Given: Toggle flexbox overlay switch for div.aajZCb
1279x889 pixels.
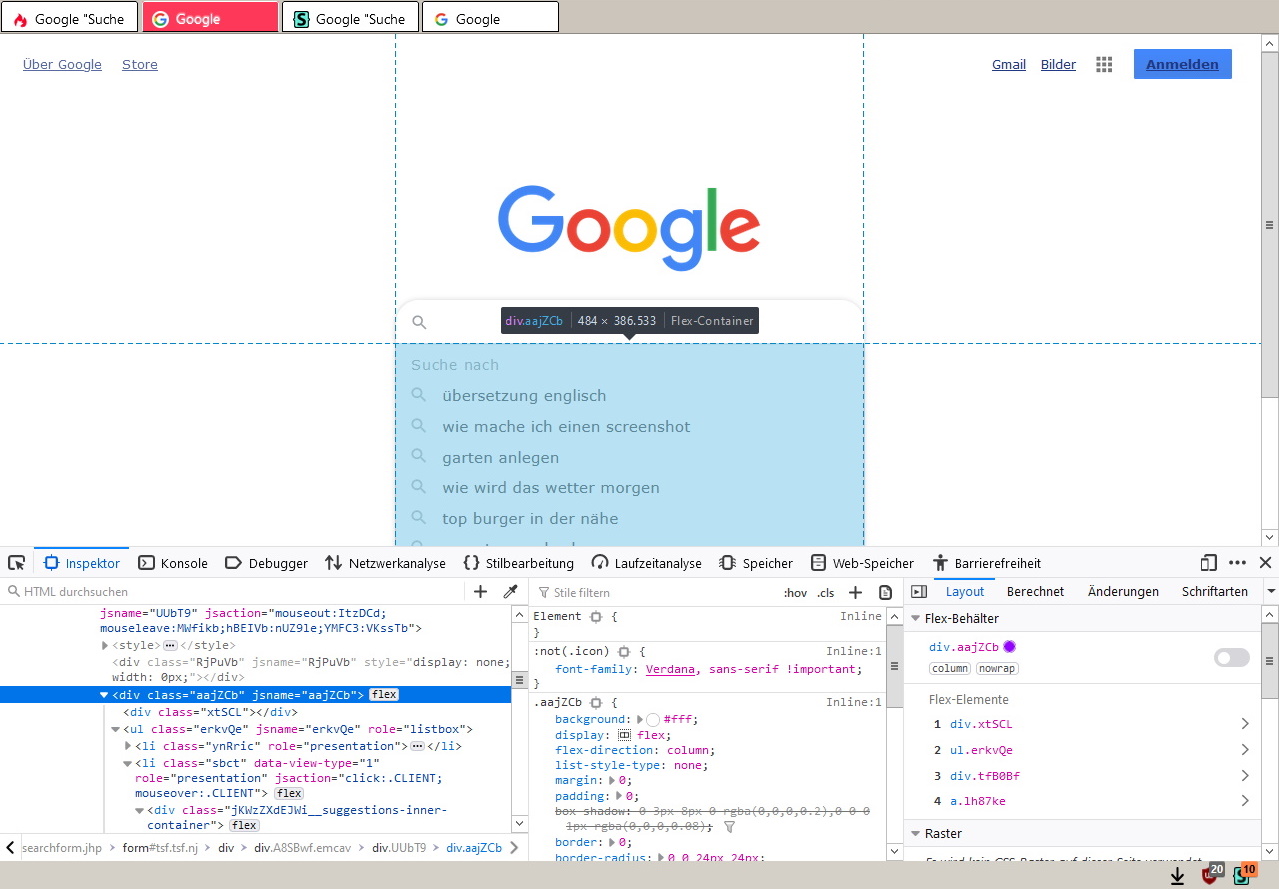Looking at the screenshot, I should [x=1232, y=657].
